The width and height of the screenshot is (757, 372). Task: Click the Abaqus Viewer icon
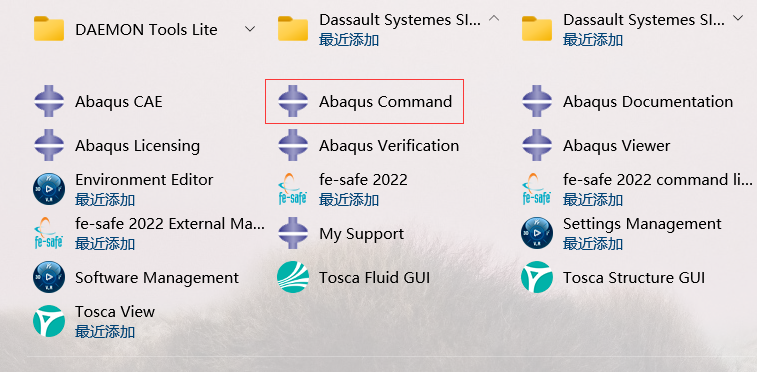click(x=537, y=145)
